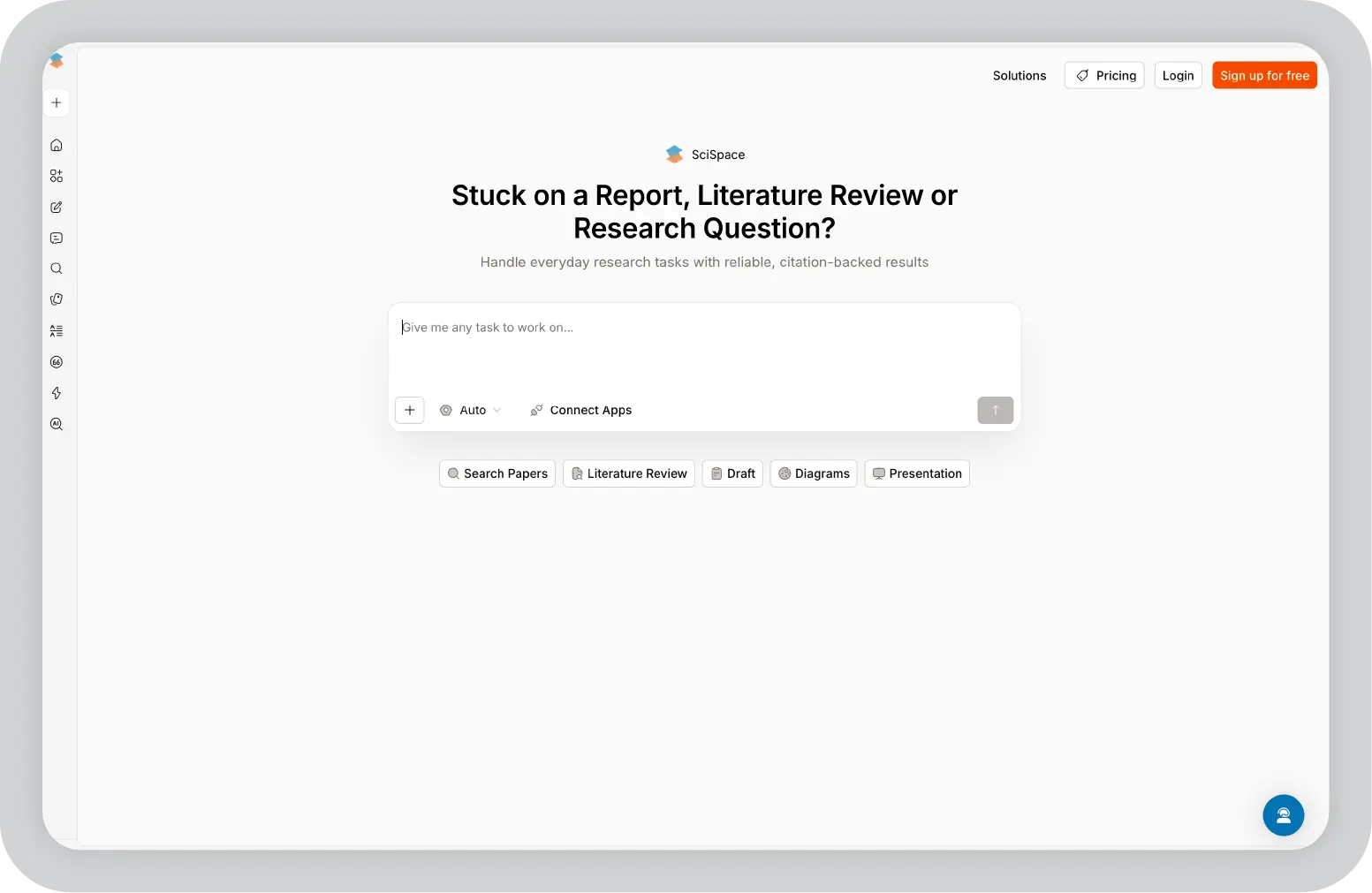Open the blue support chat bubble
1372x893 pixels.
coord(1284,815)
